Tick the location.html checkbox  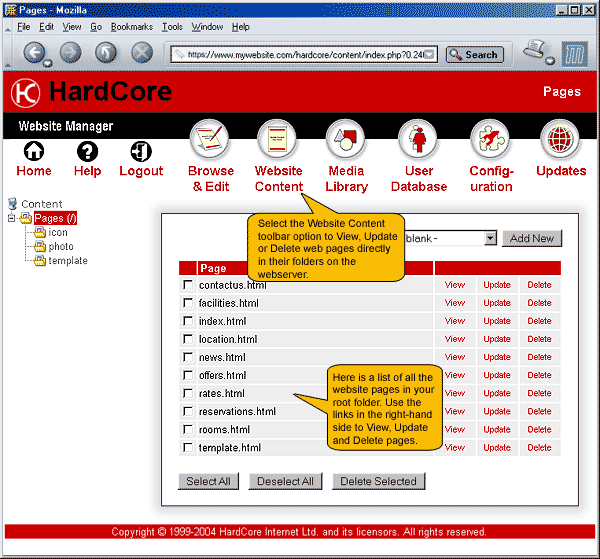(188, 339)
